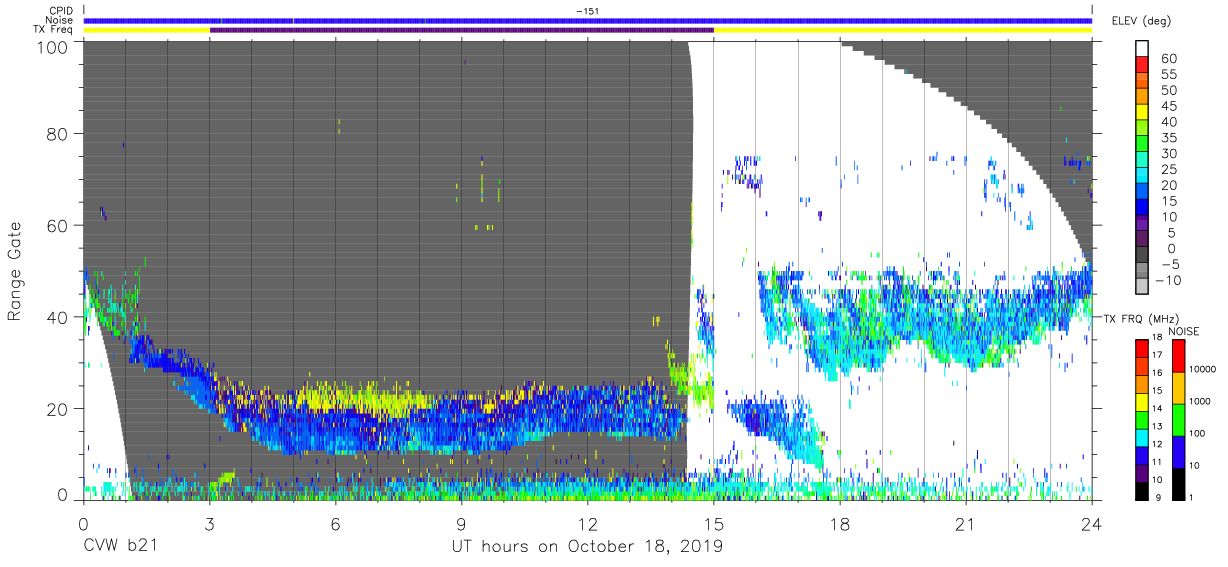Click the 60 tick on the Range Gate axis

[59, 225]
